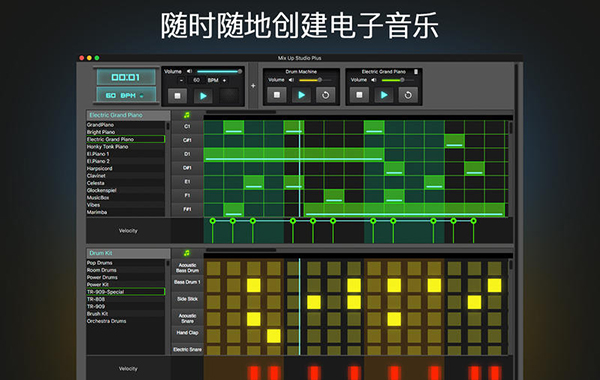Screen dimensions: 600x380
Task: Click the Side Stick row label
Action: pyautogui.click(x=187, y=299)
